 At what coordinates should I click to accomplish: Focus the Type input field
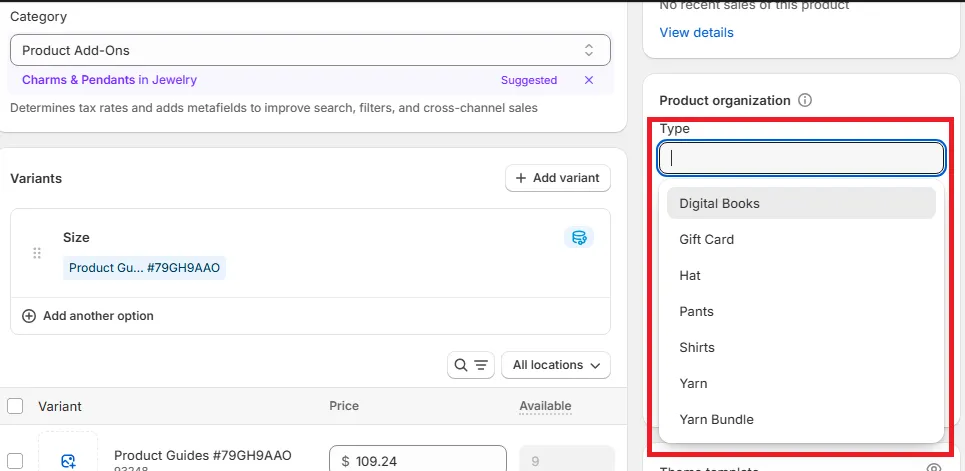801,158
